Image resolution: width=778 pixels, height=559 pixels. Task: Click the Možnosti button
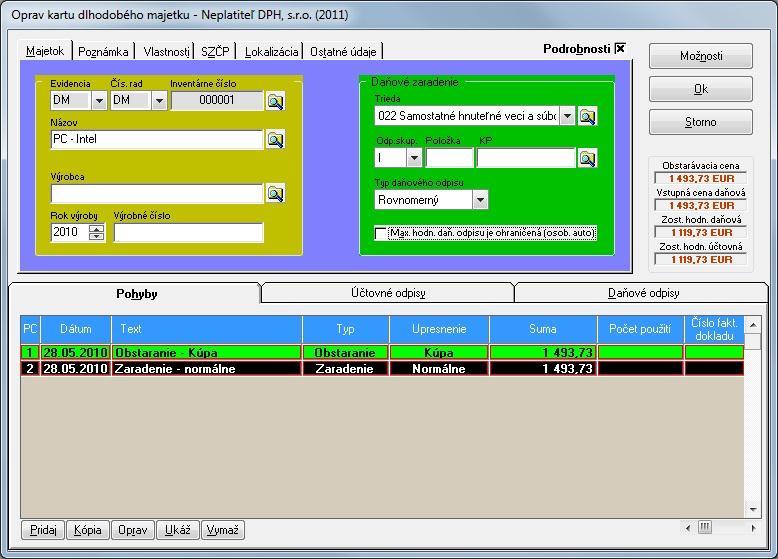[701, 56]
